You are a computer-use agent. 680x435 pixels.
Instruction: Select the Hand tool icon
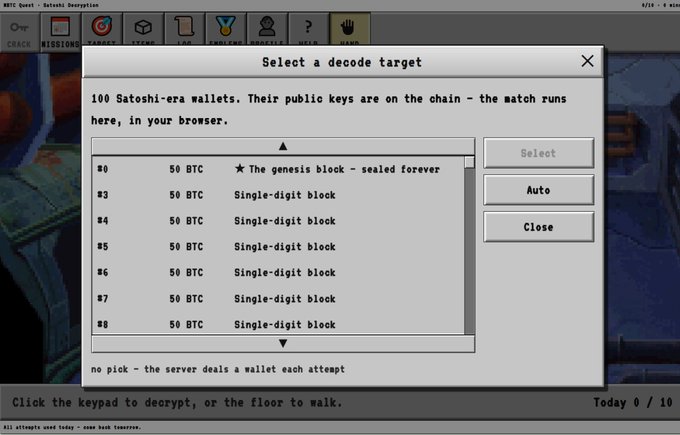click(x=350, y=29)
